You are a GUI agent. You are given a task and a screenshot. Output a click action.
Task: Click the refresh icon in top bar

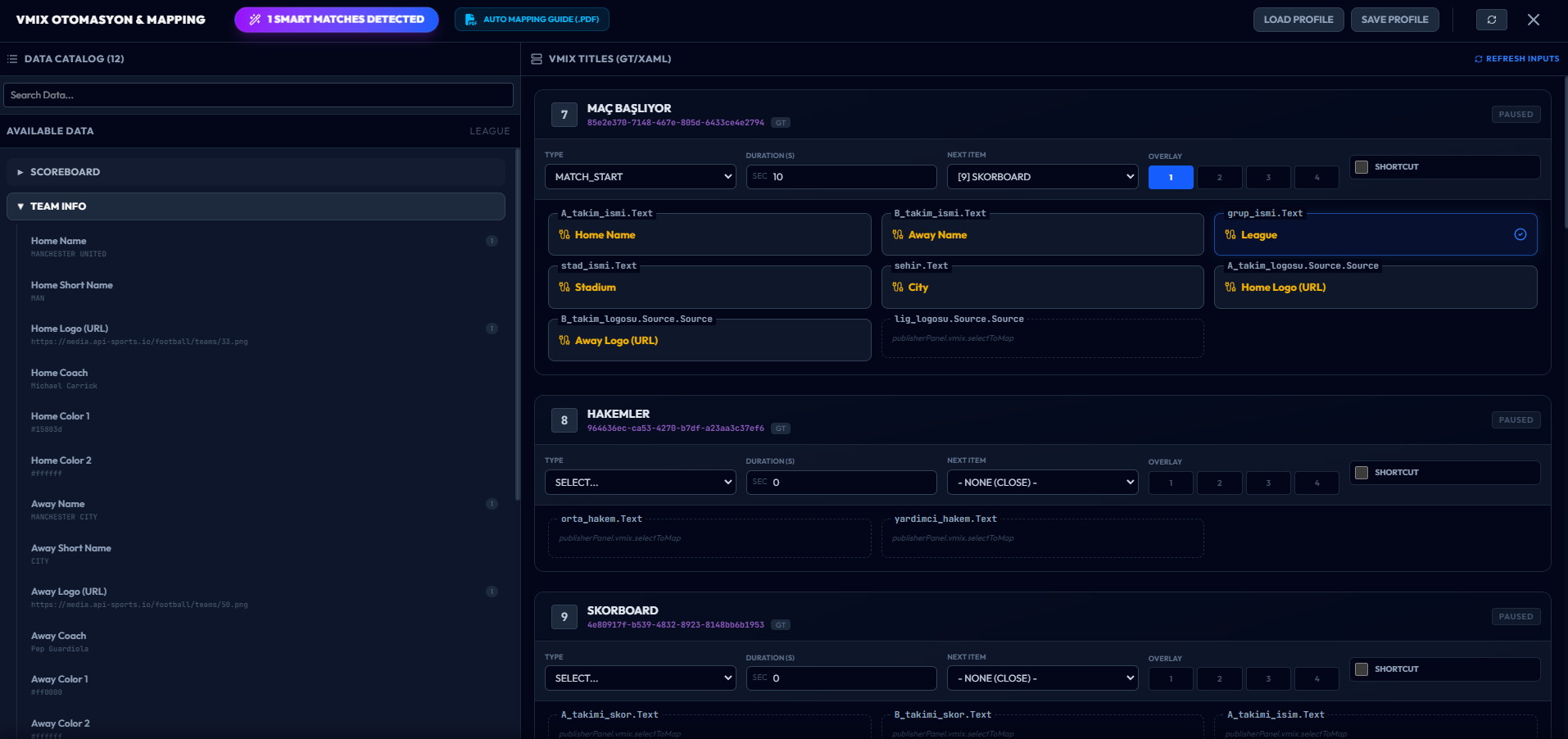(x=1491, y=20)
